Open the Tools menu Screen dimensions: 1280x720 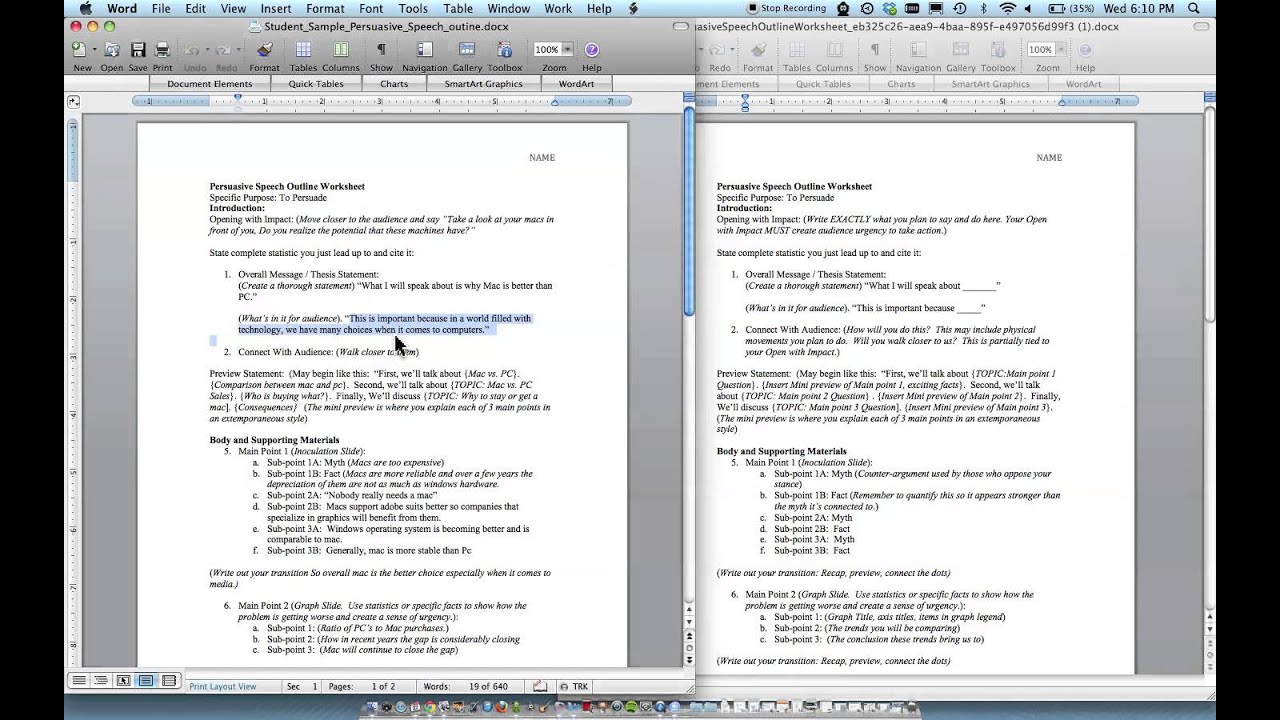point(413,9)
